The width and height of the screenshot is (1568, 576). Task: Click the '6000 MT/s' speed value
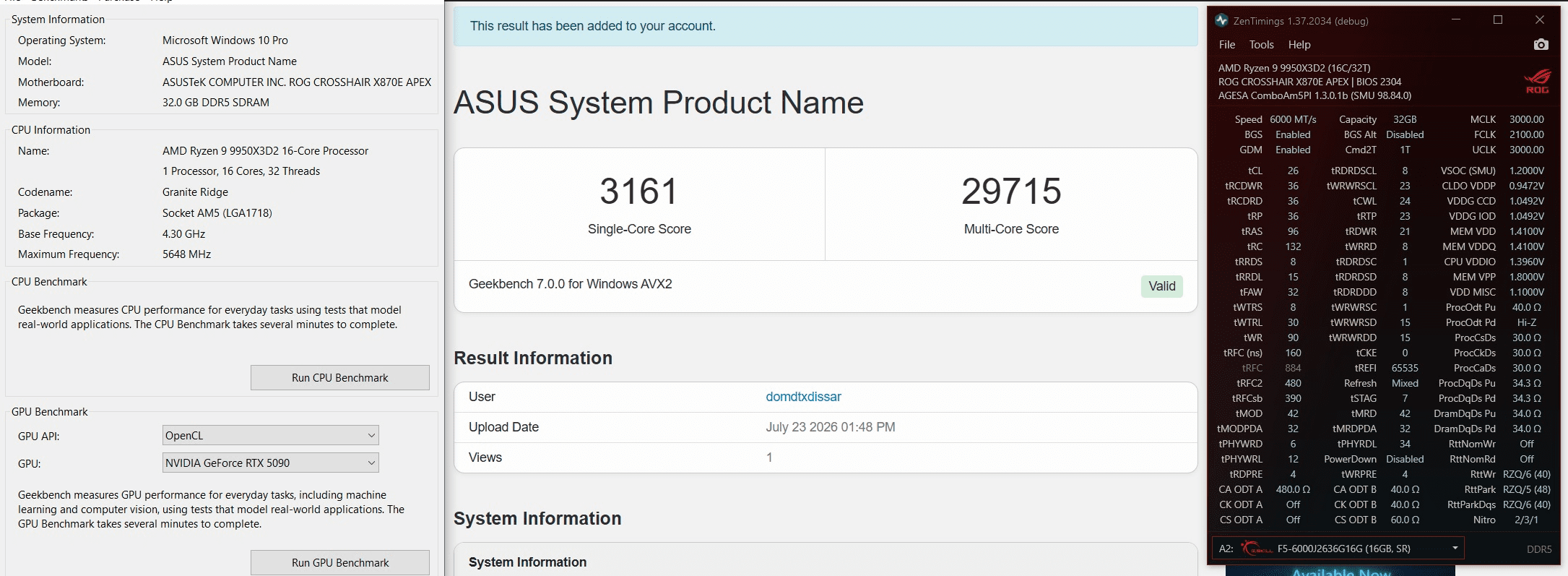pos(1293,119)
